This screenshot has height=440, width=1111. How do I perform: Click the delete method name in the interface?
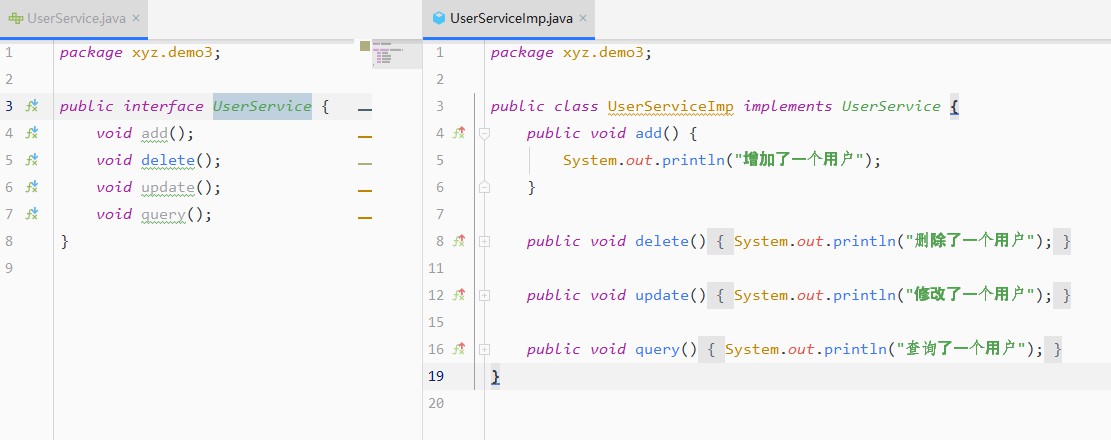click(x=168, y=160)
